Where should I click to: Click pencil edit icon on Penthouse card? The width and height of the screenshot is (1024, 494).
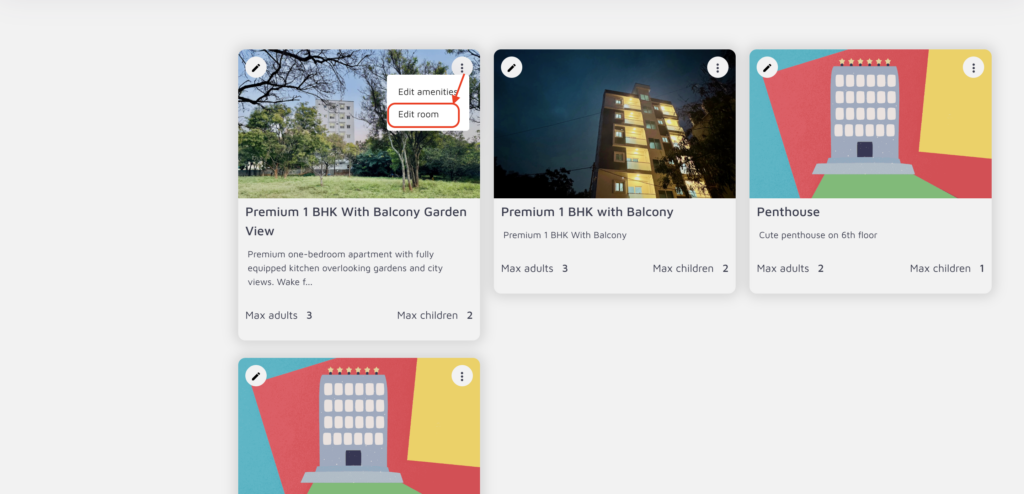pos(767,68)
